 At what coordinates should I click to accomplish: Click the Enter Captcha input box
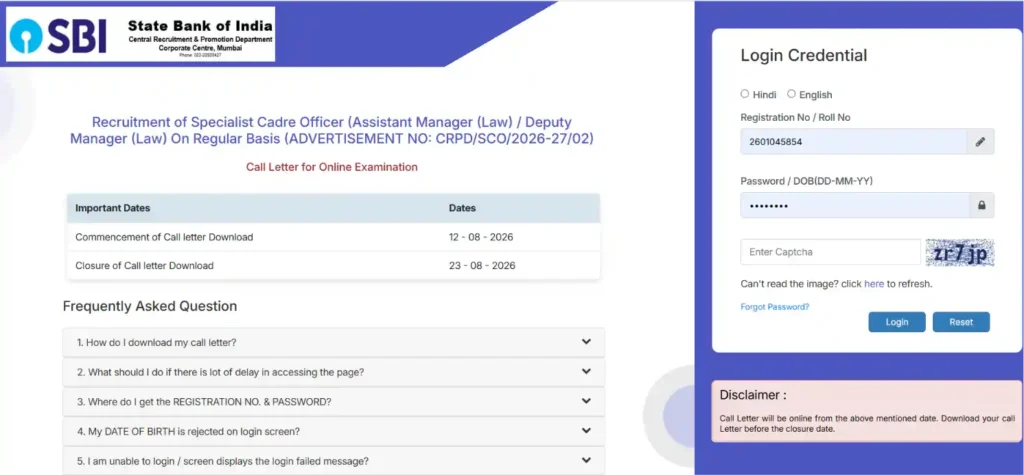tap(830, 252)
